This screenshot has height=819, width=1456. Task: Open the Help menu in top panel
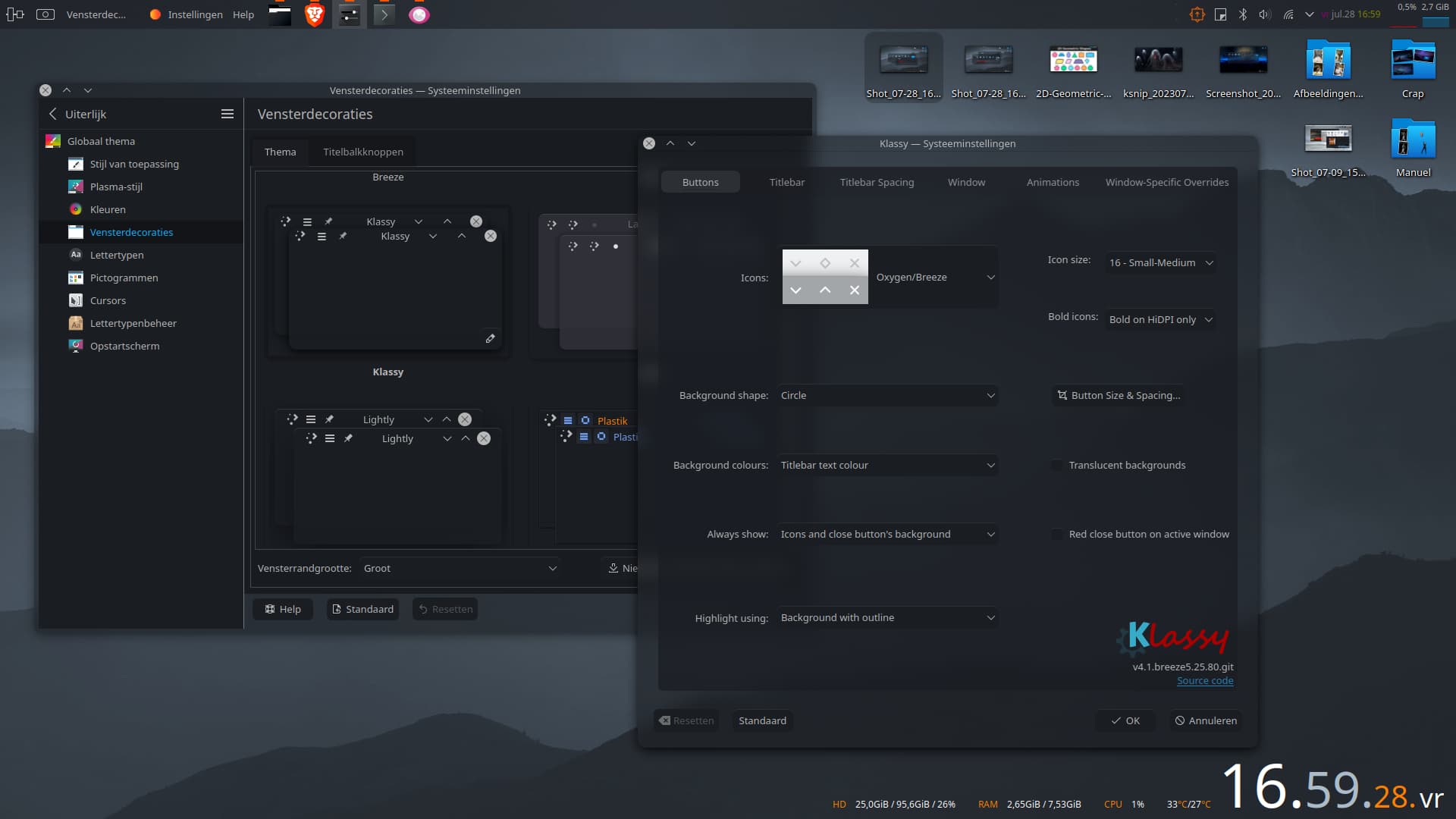[x=243, y=14]
